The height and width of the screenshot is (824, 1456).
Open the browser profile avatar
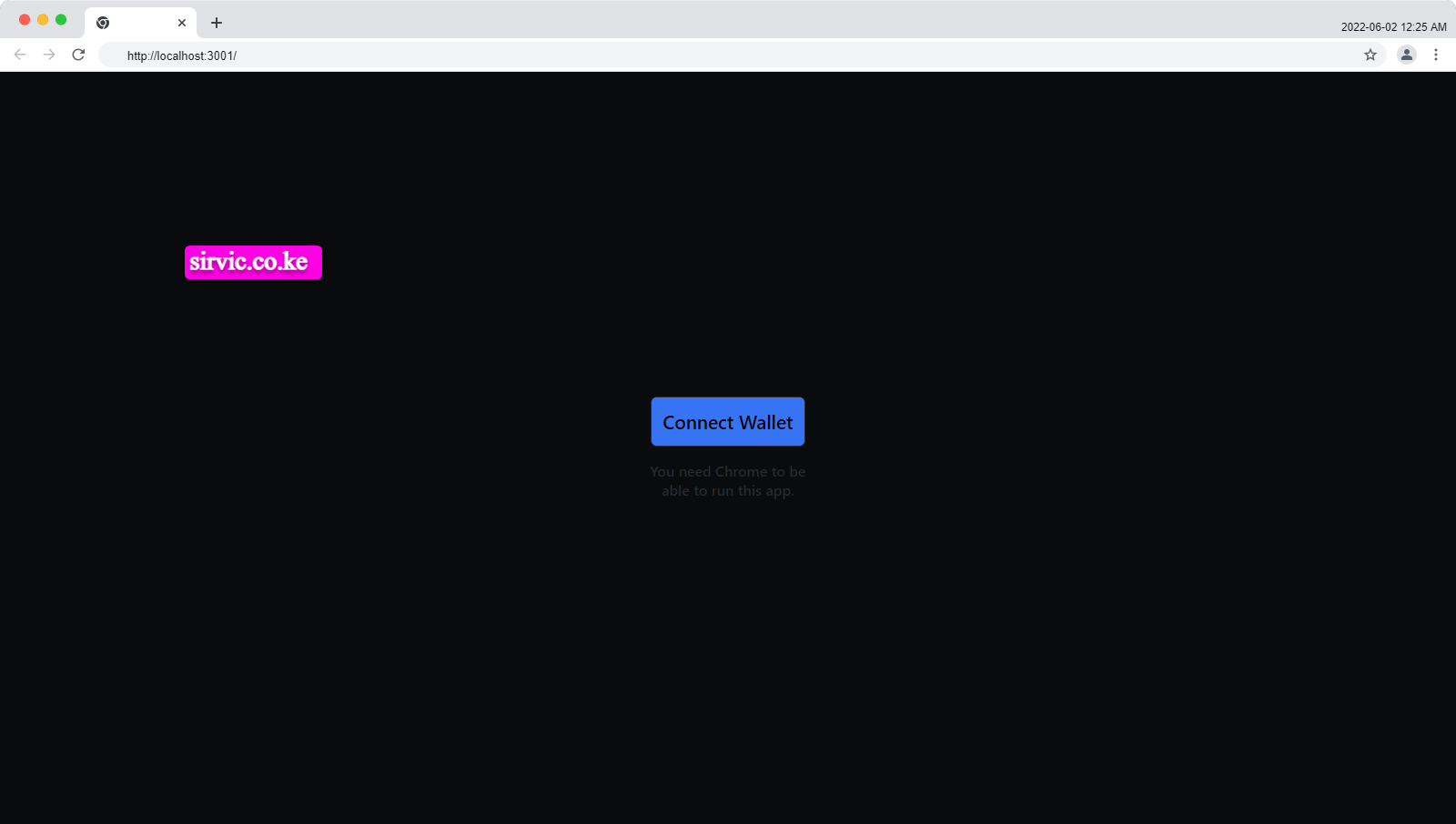pyautogui.click(x=1406, y=55)
